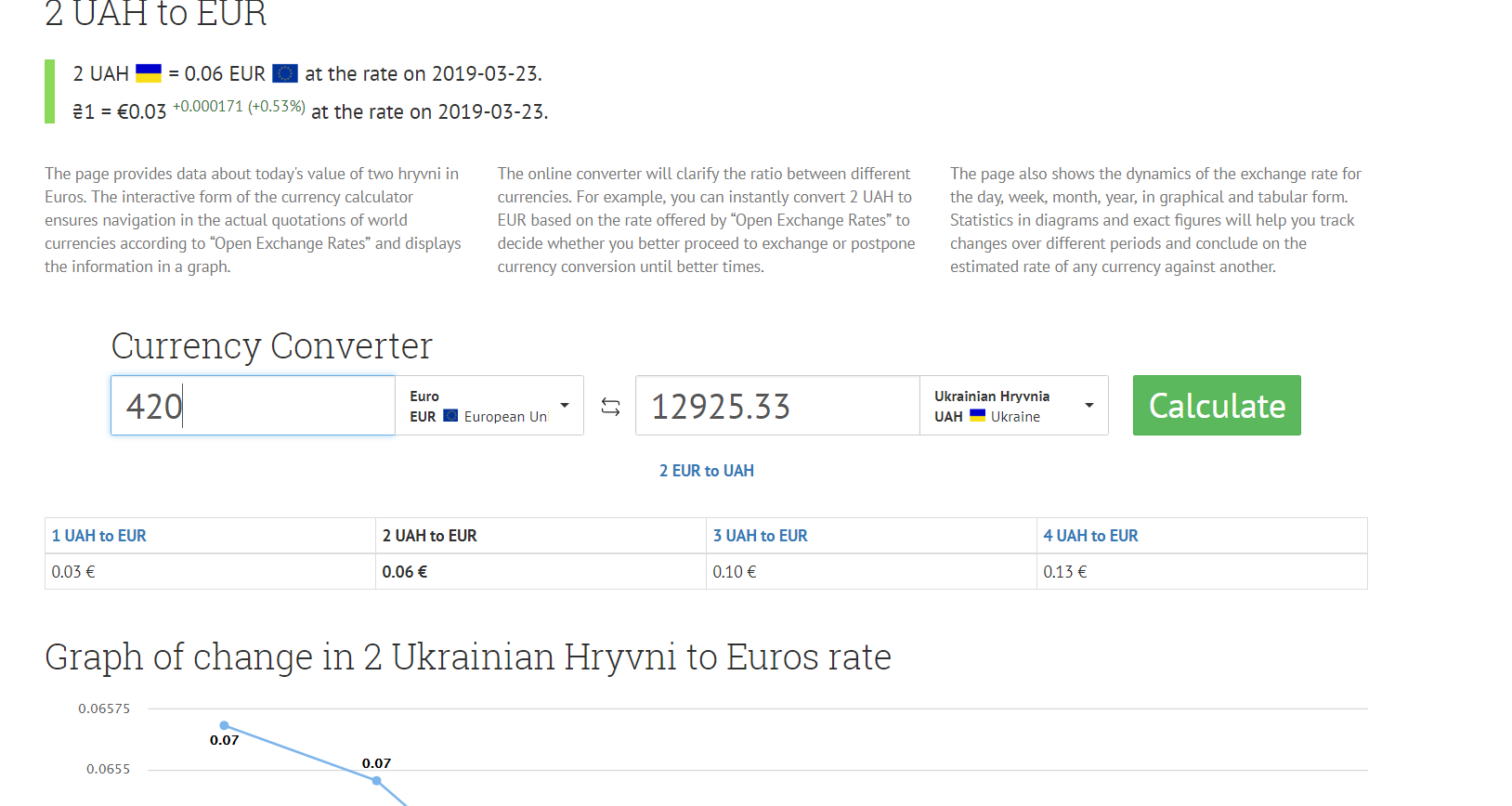Click the swap currencies arrows icon
Screen dimensions: 1512x806
click(610, 407)
